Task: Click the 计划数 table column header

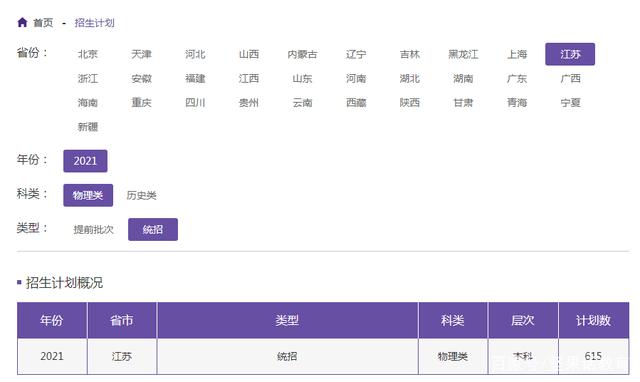Action: click(x=593, y=320)
